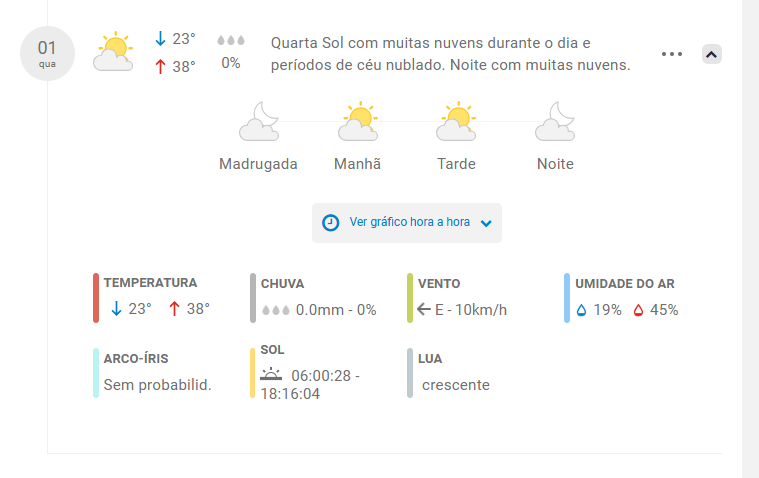The height and width of the screenshot is (478, 759).
Task: Collapse the day 01 forecast with the chevron
Action: (712, 54)
